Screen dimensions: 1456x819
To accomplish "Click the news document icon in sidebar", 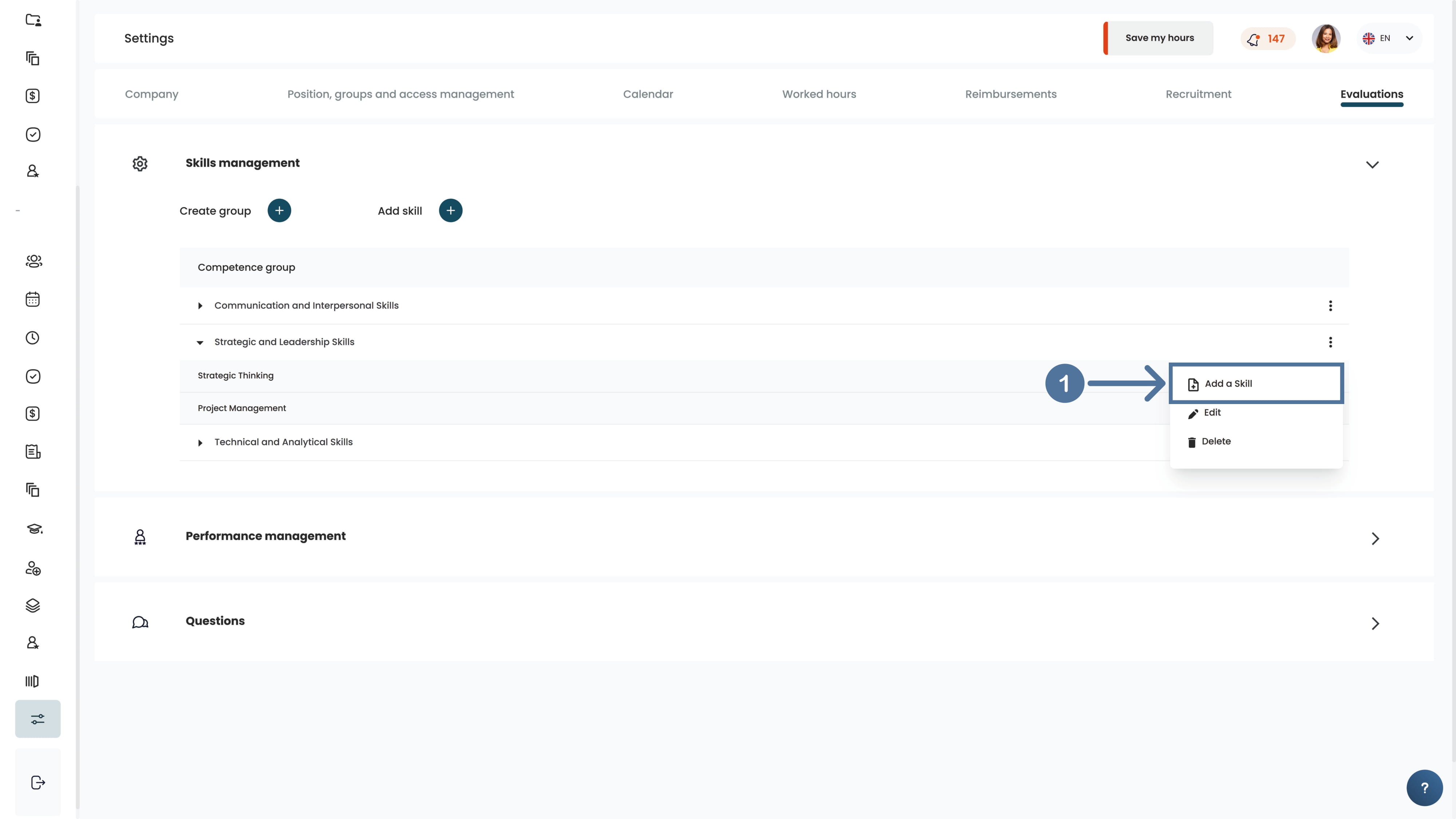I will (x=33, y=452).
